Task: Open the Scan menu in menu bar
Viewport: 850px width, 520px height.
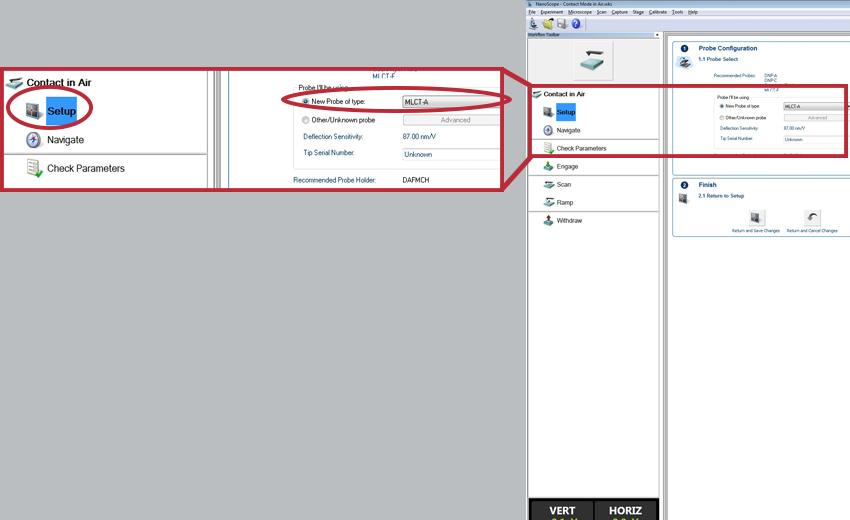Action: (x=601, y=12)
